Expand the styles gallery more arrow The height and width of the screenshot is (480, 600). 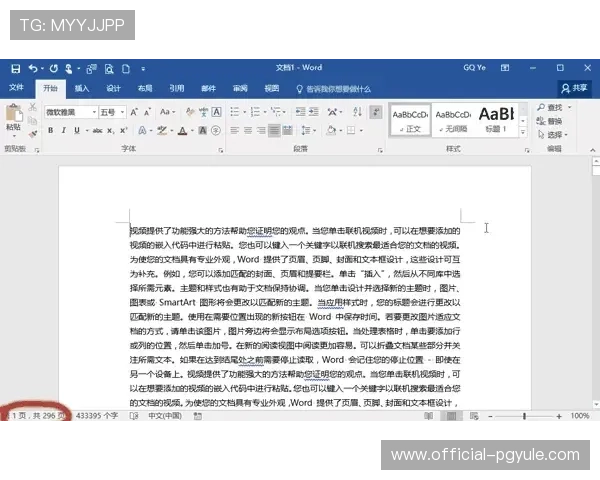pyautogui.click(x=523, y=132)
